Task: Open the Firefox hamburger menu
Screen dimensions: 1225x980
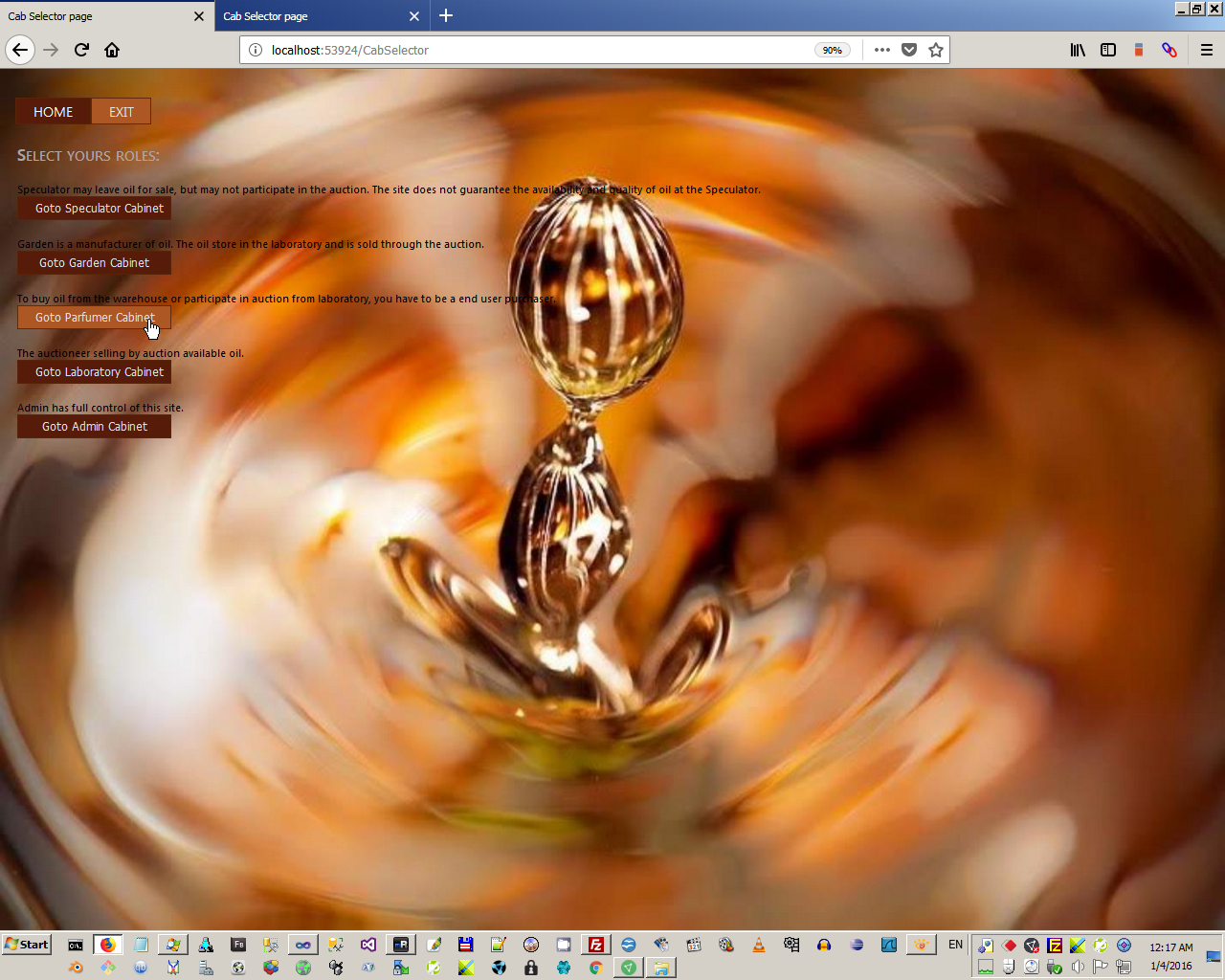Action: [1207, 50]
